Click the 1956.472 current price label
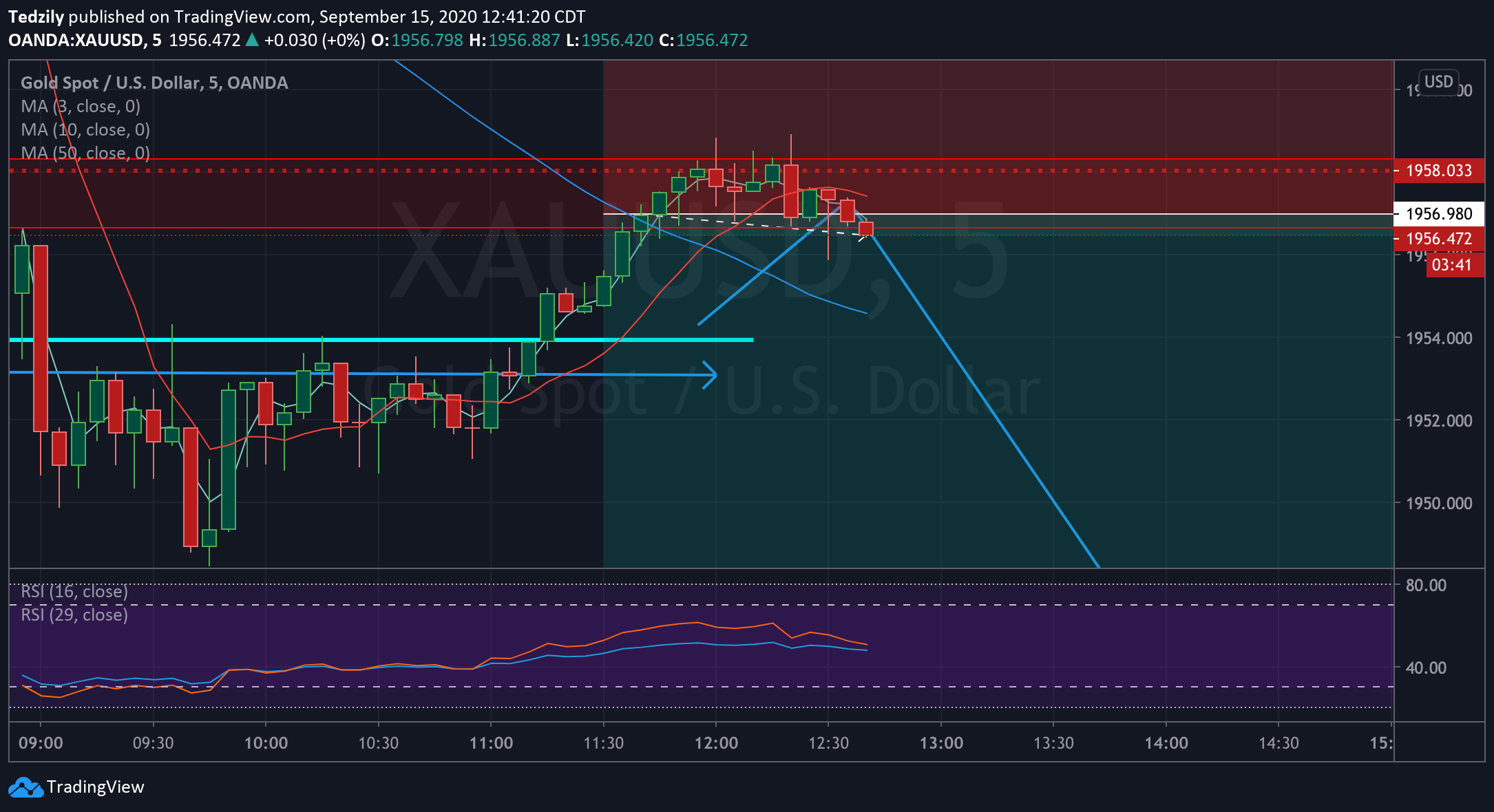 pos(1438,239)
